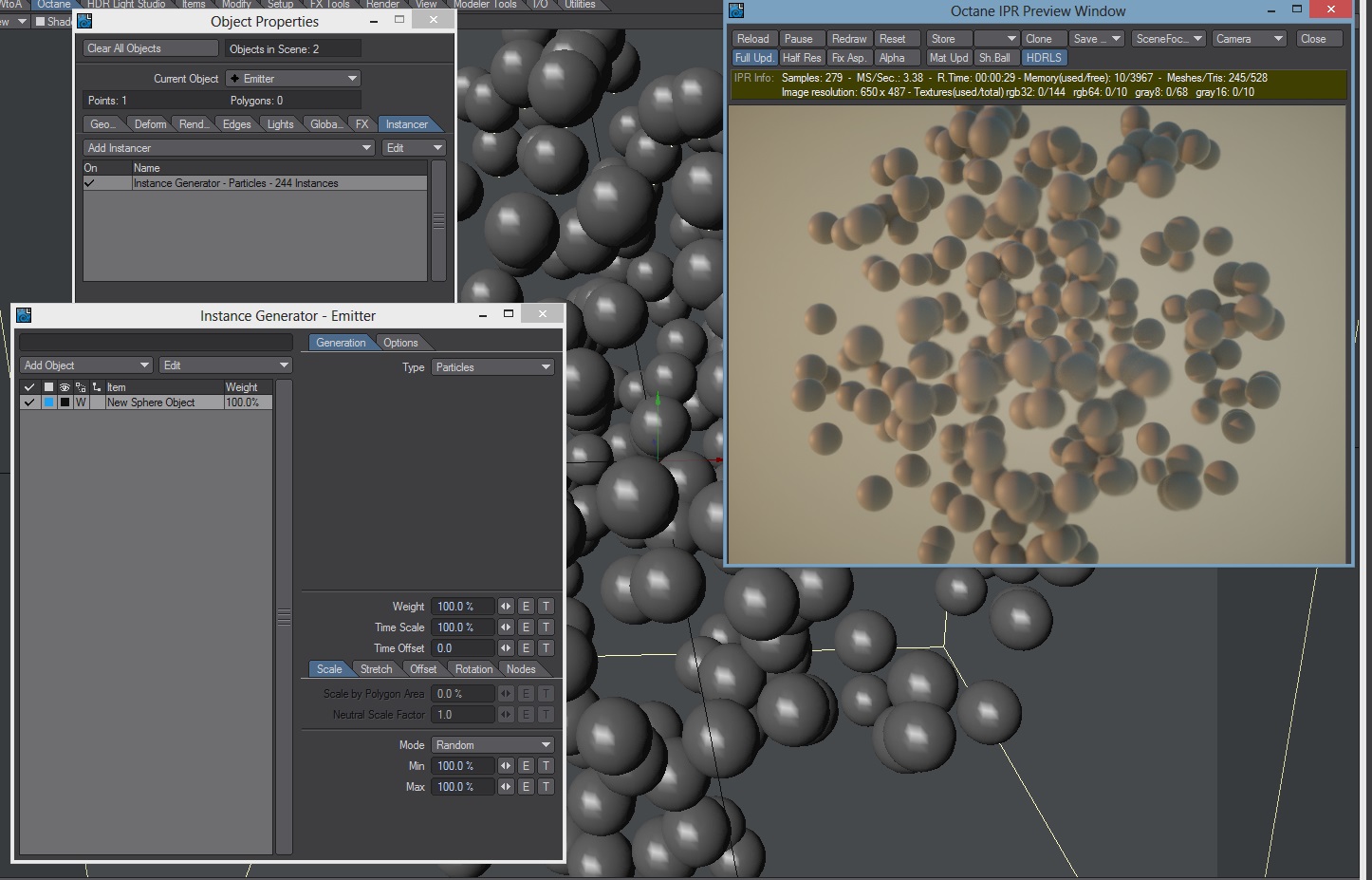
Task: Open the Save dropdown in IPR window
Action: [x=1097, y=39]
